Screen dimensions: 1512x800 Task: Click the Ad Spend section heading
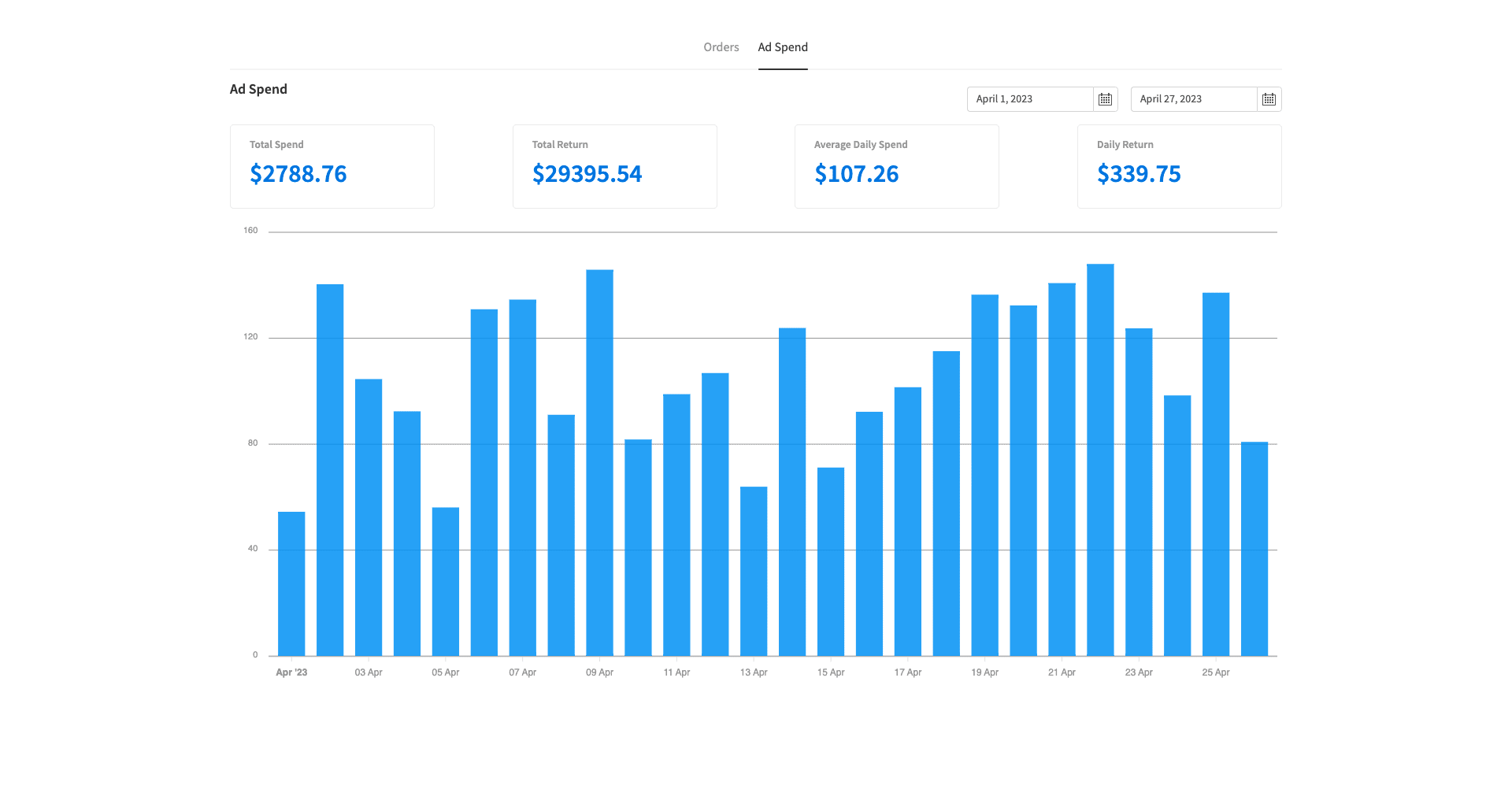258,89
